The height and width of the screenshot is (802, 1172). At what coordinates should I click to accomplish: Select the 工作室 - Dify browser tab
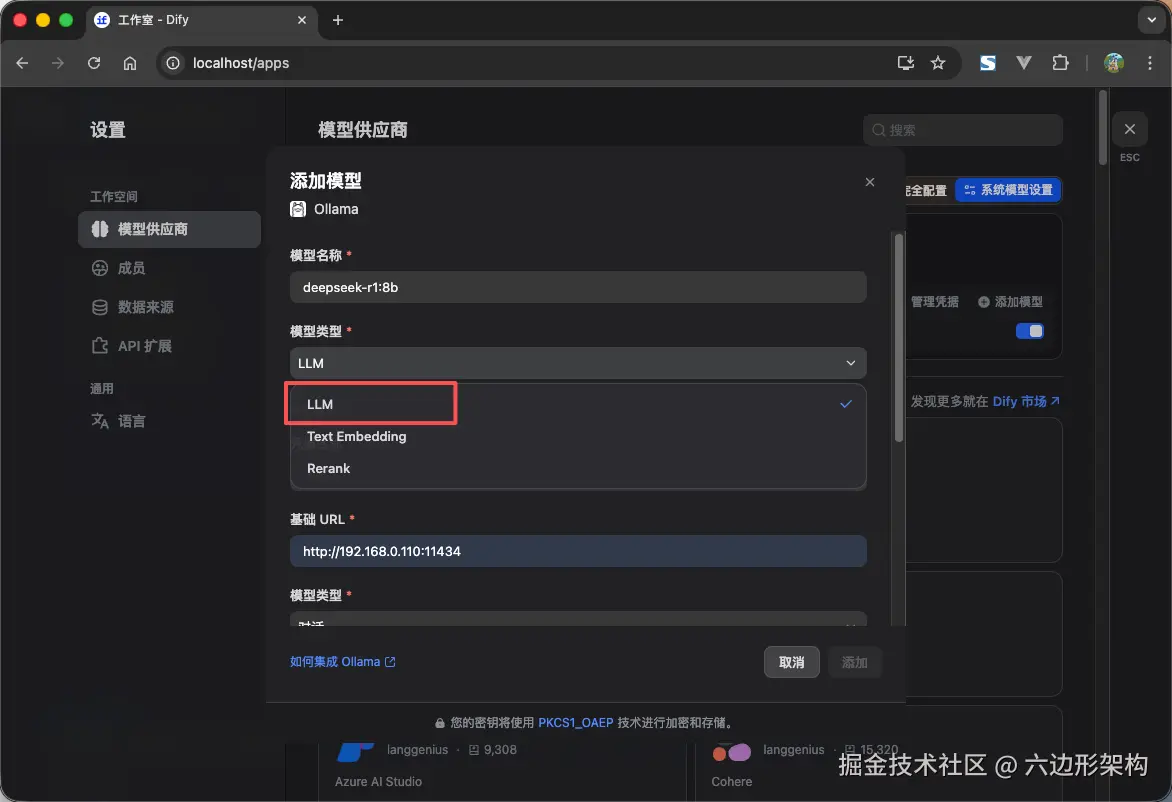202,20
